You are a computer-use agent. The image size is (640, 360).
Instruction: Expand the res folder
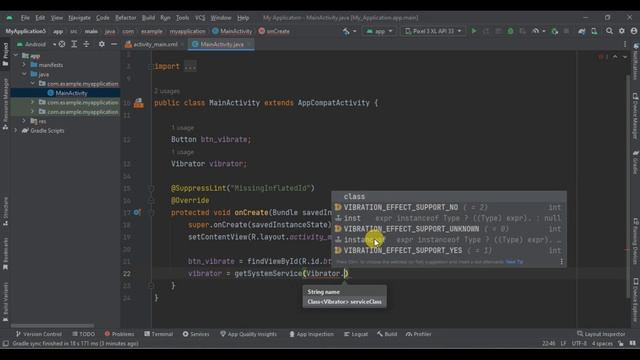(24, 121)
